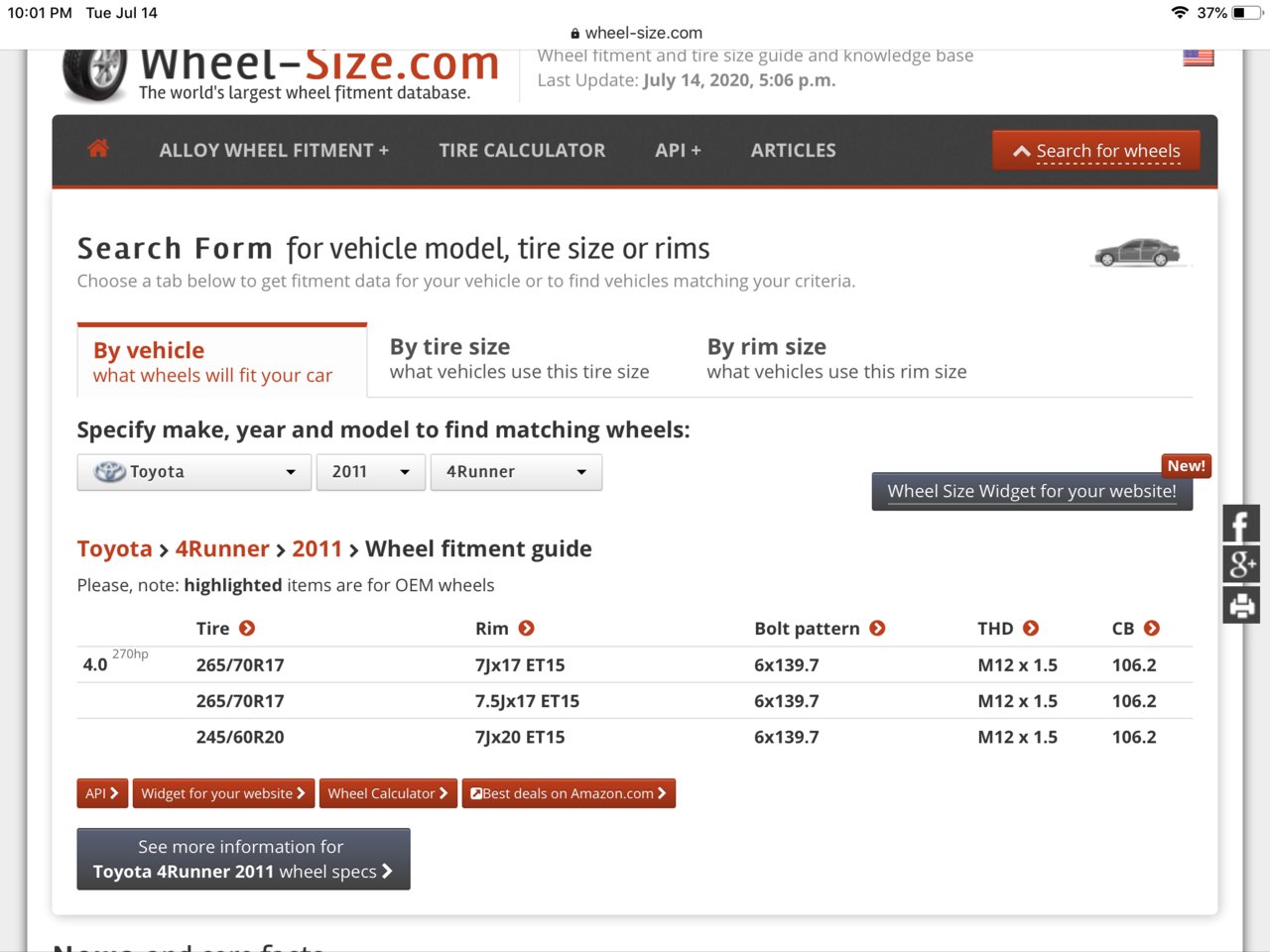Switch to By rim size tab

point(836,359)
